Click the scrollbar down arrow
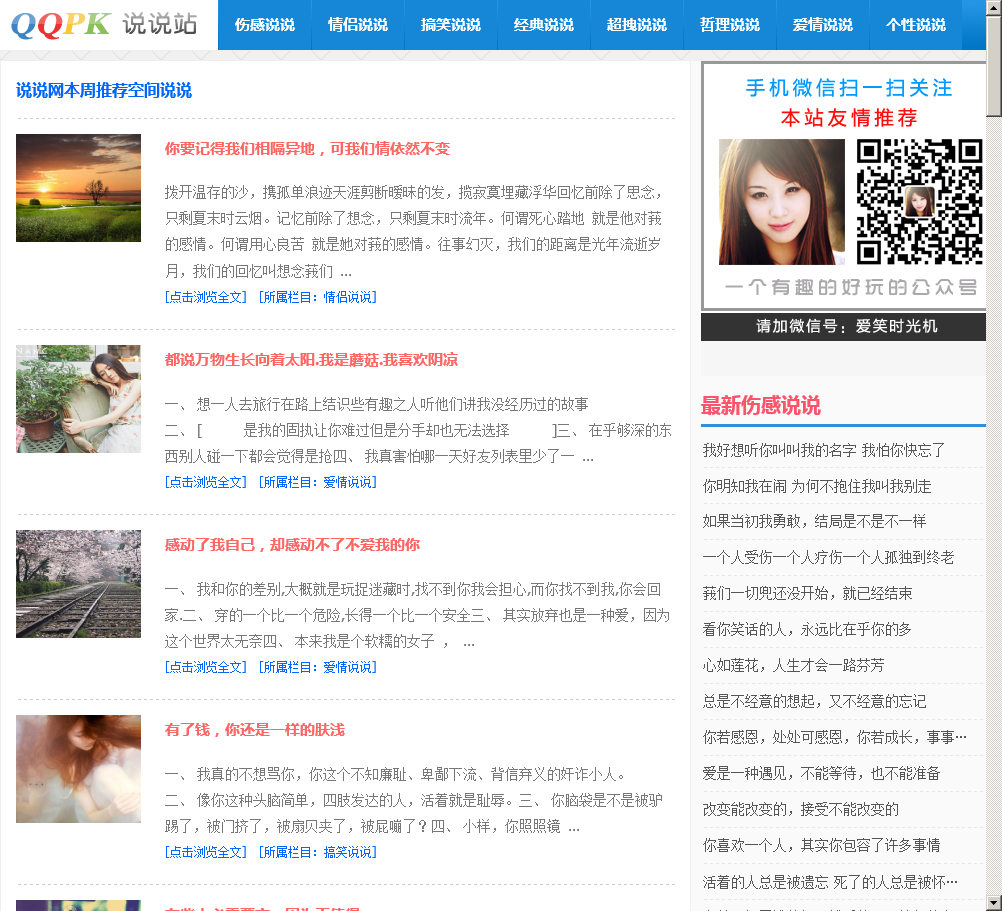This screenshot has width=1002, height=911. [x=994, y=904]
